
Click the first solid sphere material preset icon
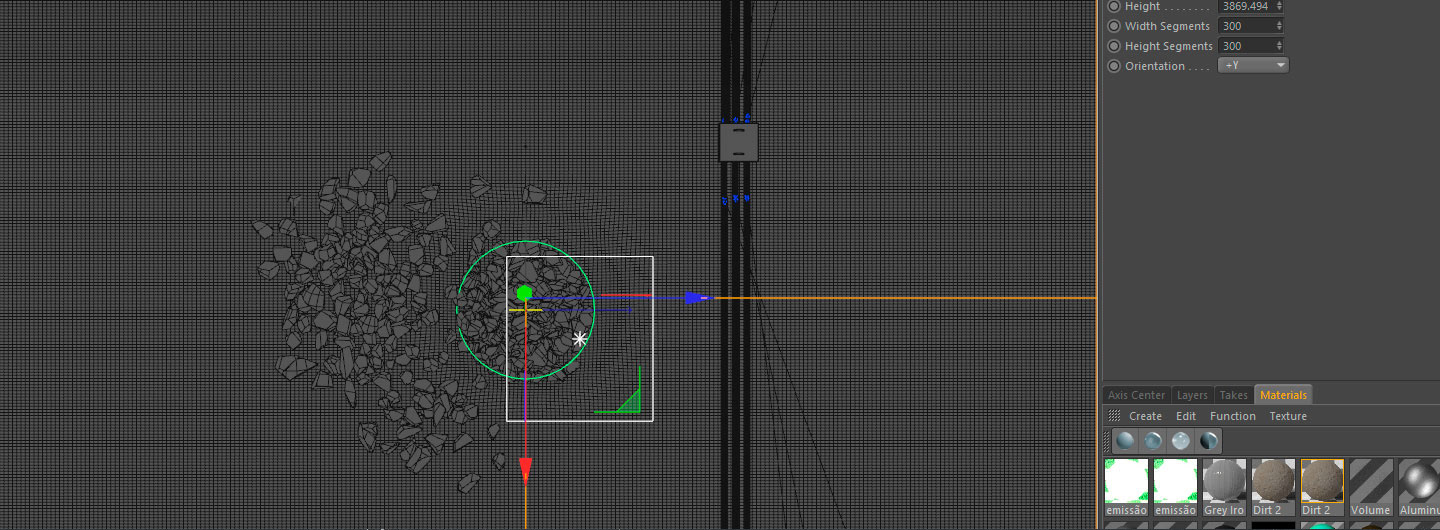[1126, 441]
